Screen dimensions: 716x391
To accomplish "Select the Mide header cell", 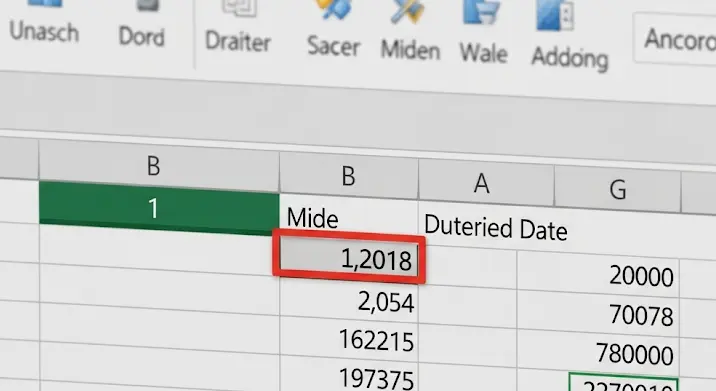I will pyautogui.click(x=349, y=217).
